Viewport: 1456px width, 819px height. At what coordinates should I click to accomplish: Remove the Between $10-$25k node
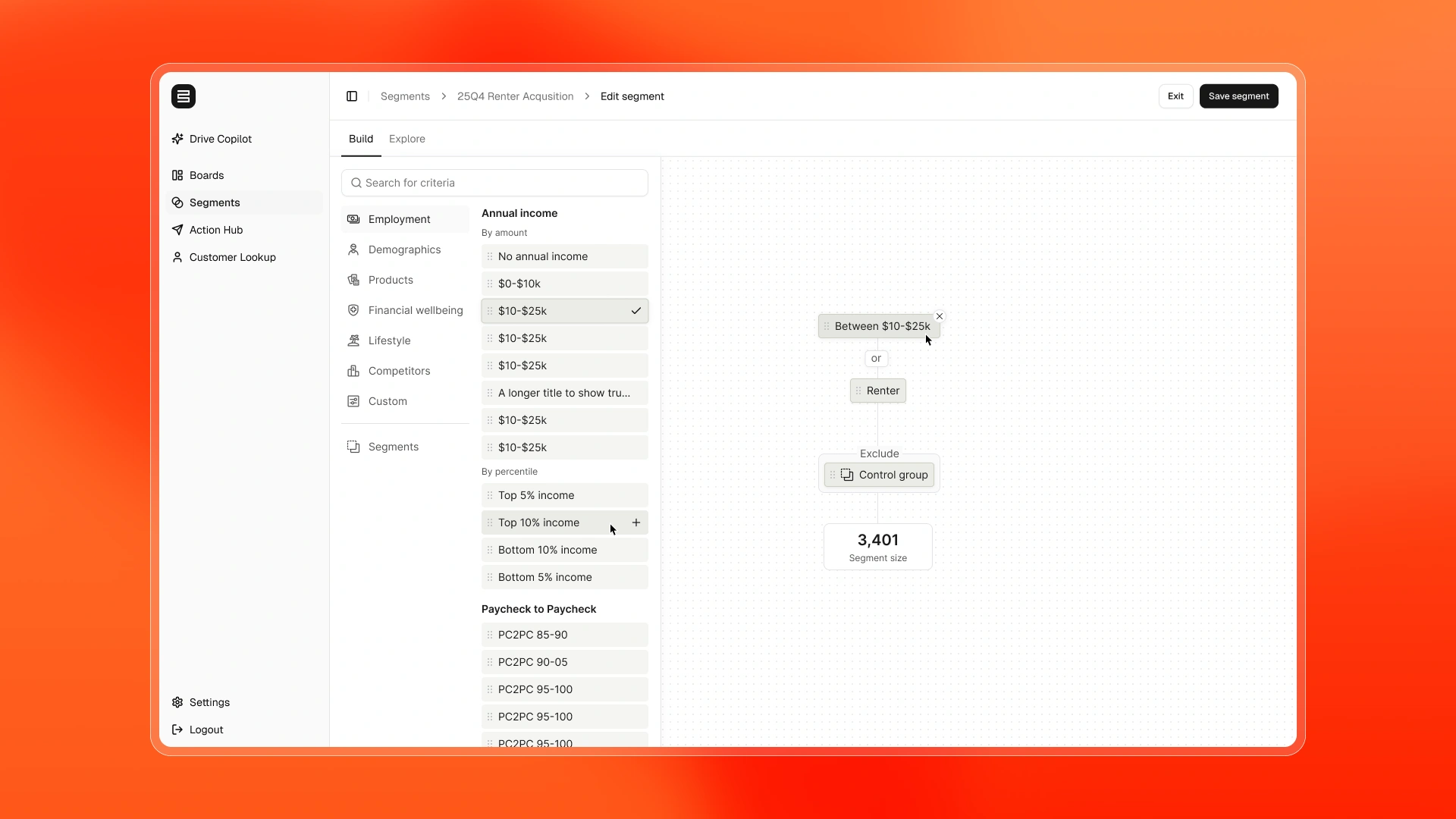tap(940, 316)
